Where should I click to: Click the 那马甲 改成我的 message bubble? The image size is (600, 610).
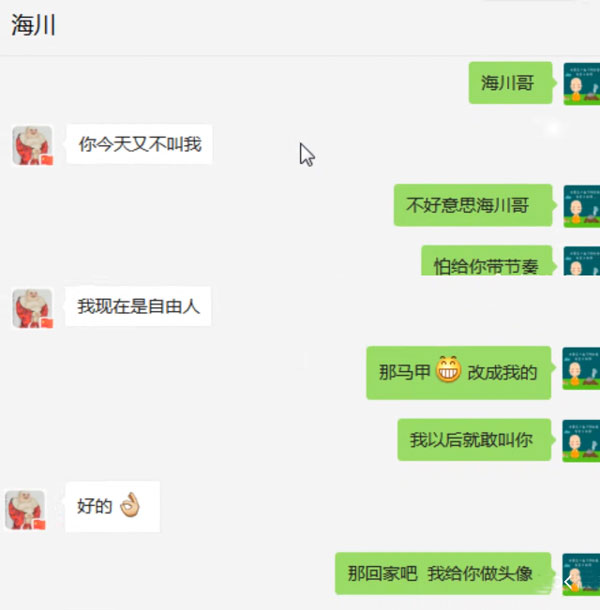459,373
